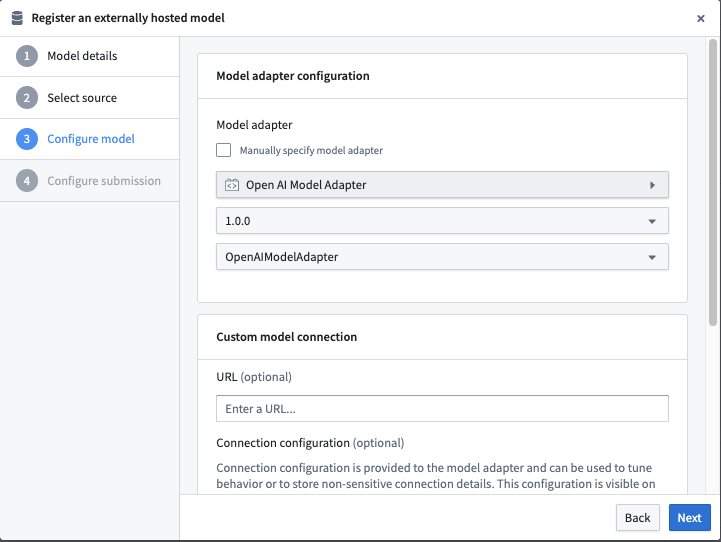Open the OpenAIModelAdapter class dropdown
721x542 pixels.
442,257
